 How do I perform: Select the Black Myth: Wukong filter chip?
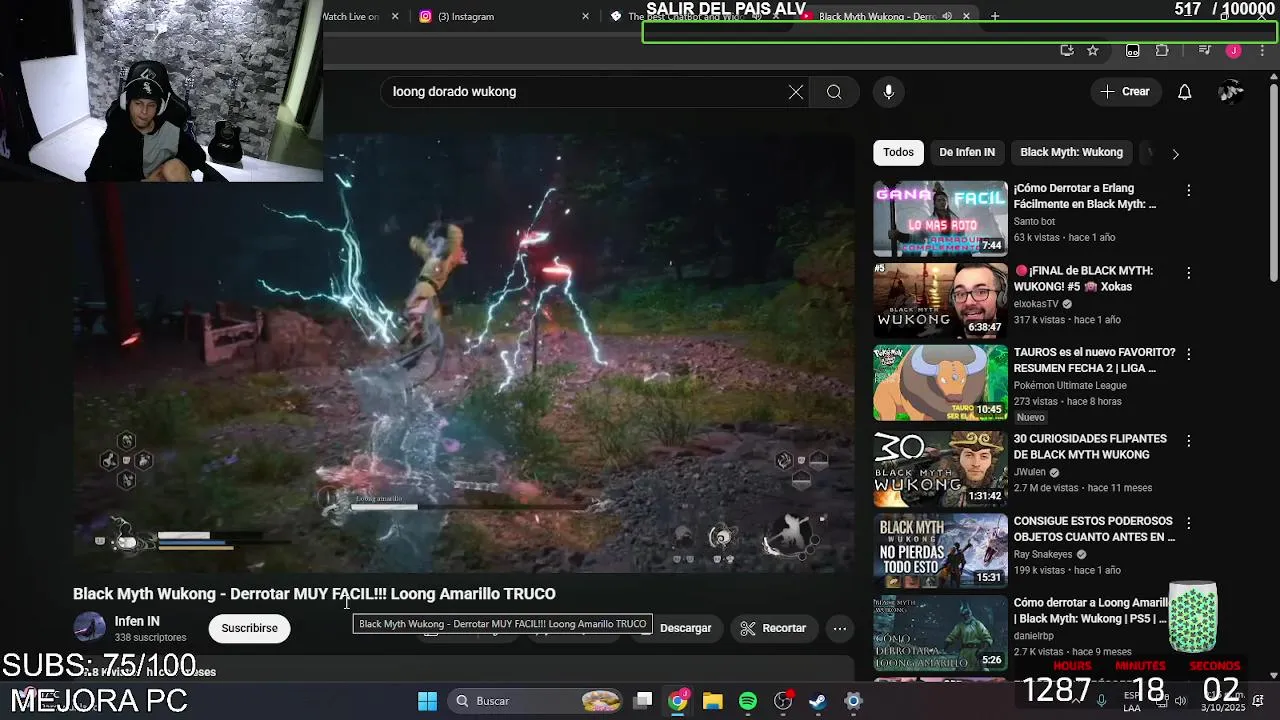pos(1071,152)
